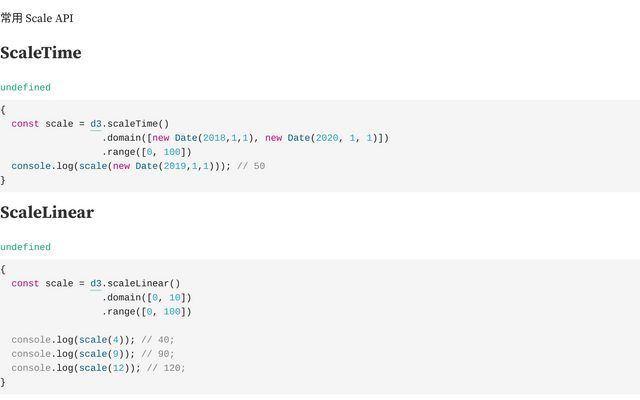Click the "常用 Scale API" title text
640x400 pixels.
(x=37, y=18)
